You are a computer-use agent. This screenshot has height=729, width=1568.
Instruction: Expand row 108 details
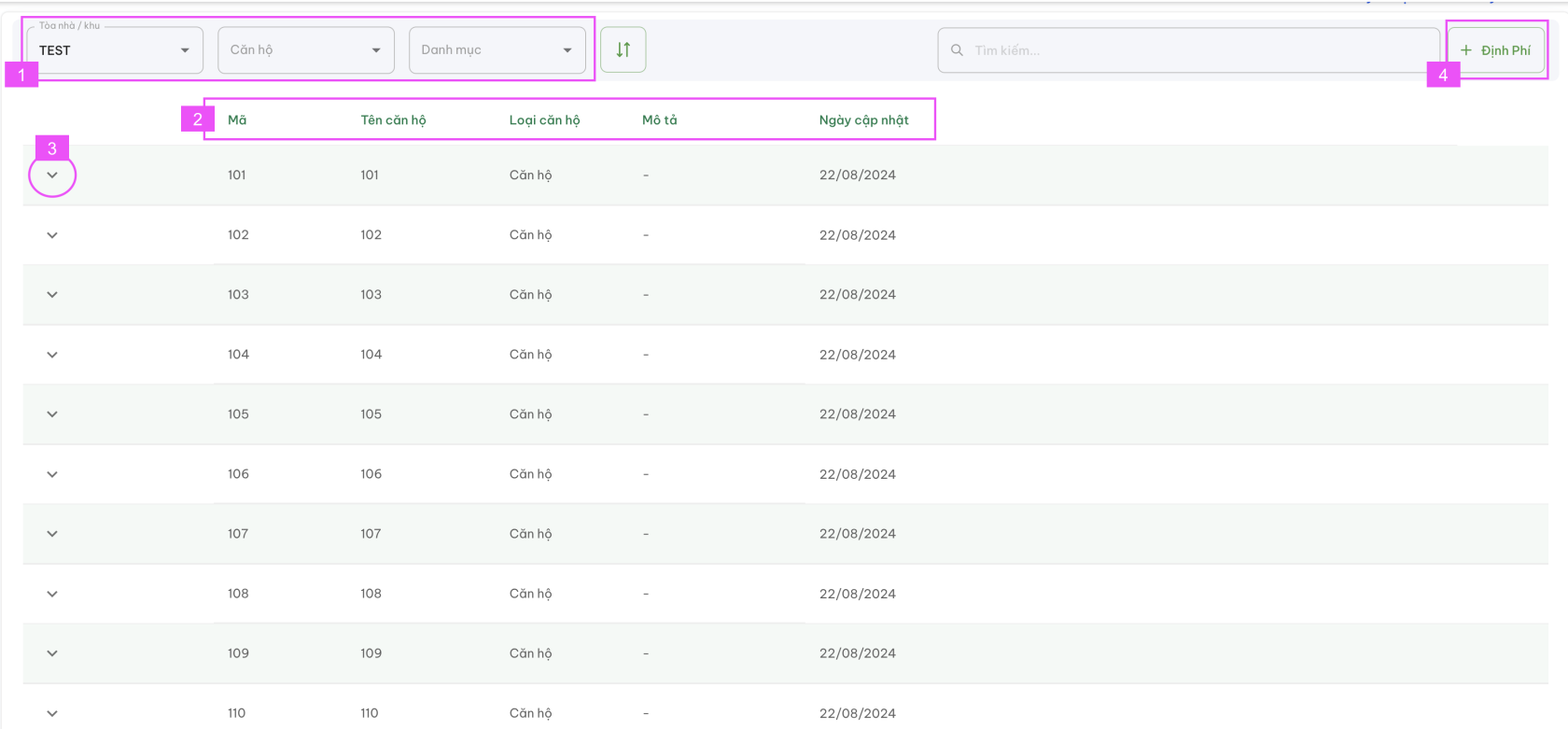(52, 594)
